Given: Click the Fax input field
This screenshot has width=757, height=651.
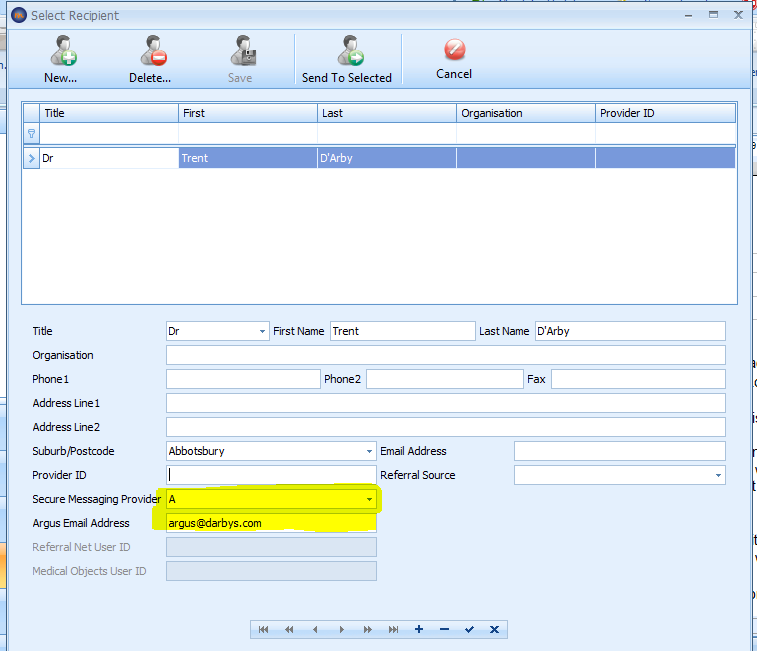Looking at the screenshot, I should 638,379.
